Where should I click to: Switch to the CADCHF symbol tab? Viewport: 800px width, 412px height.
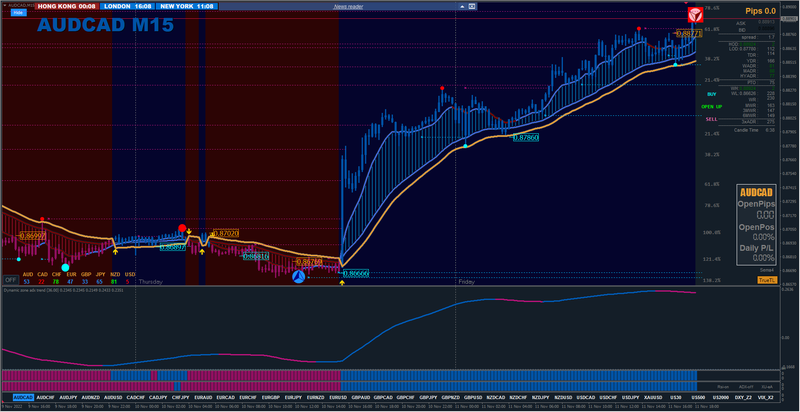point(136,397)
